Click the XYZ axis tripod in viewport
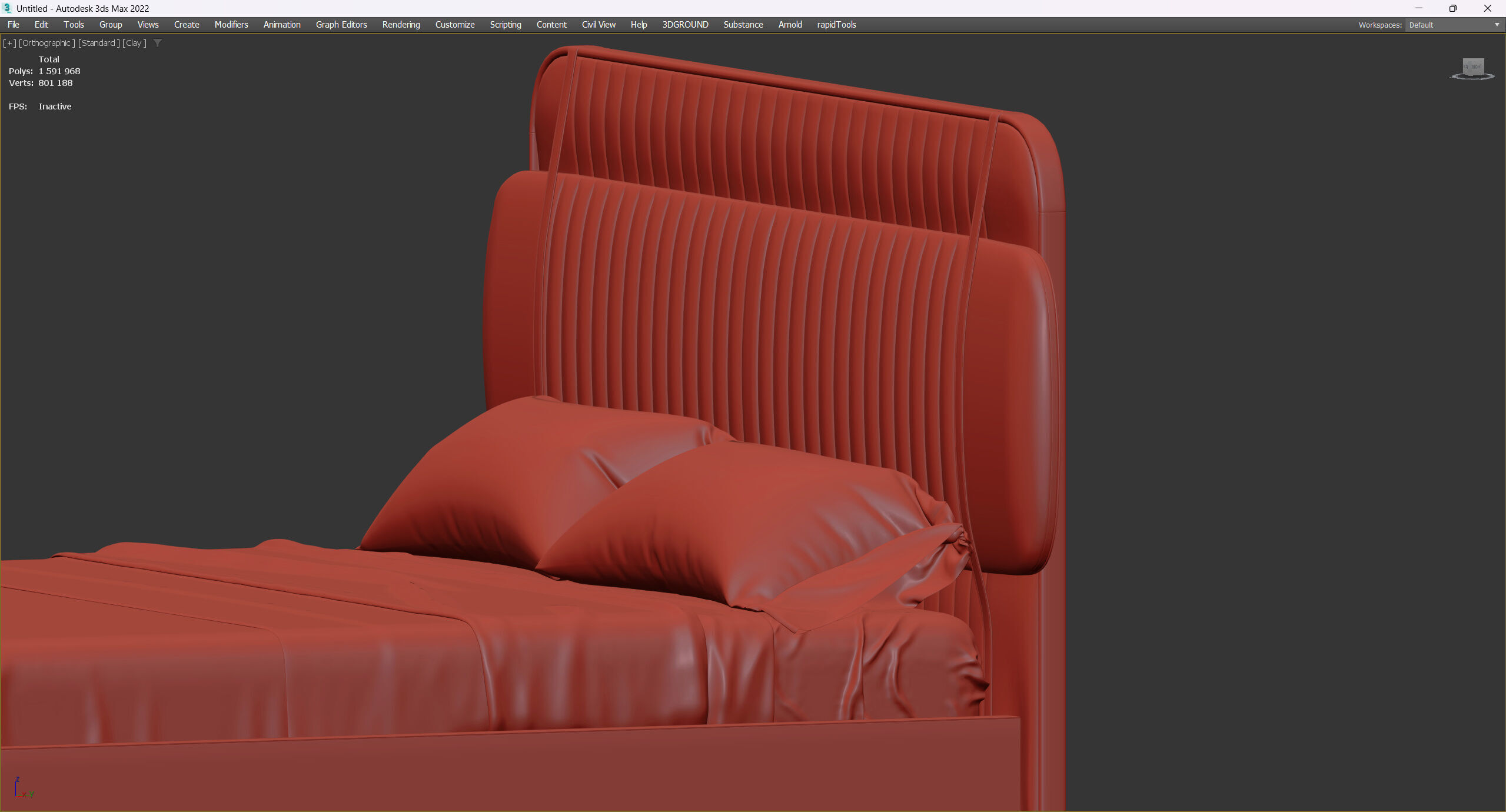Image resolution: width=1506 pixels, height=812 pixels. click(x=24, y=787)
